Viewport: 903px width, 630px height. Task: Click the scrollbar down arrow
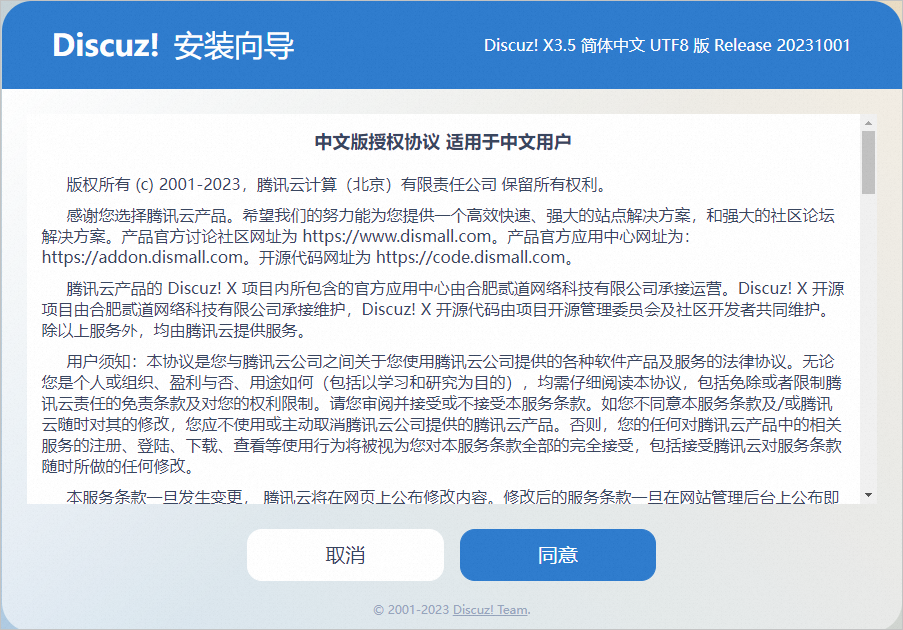pos(868,495)
